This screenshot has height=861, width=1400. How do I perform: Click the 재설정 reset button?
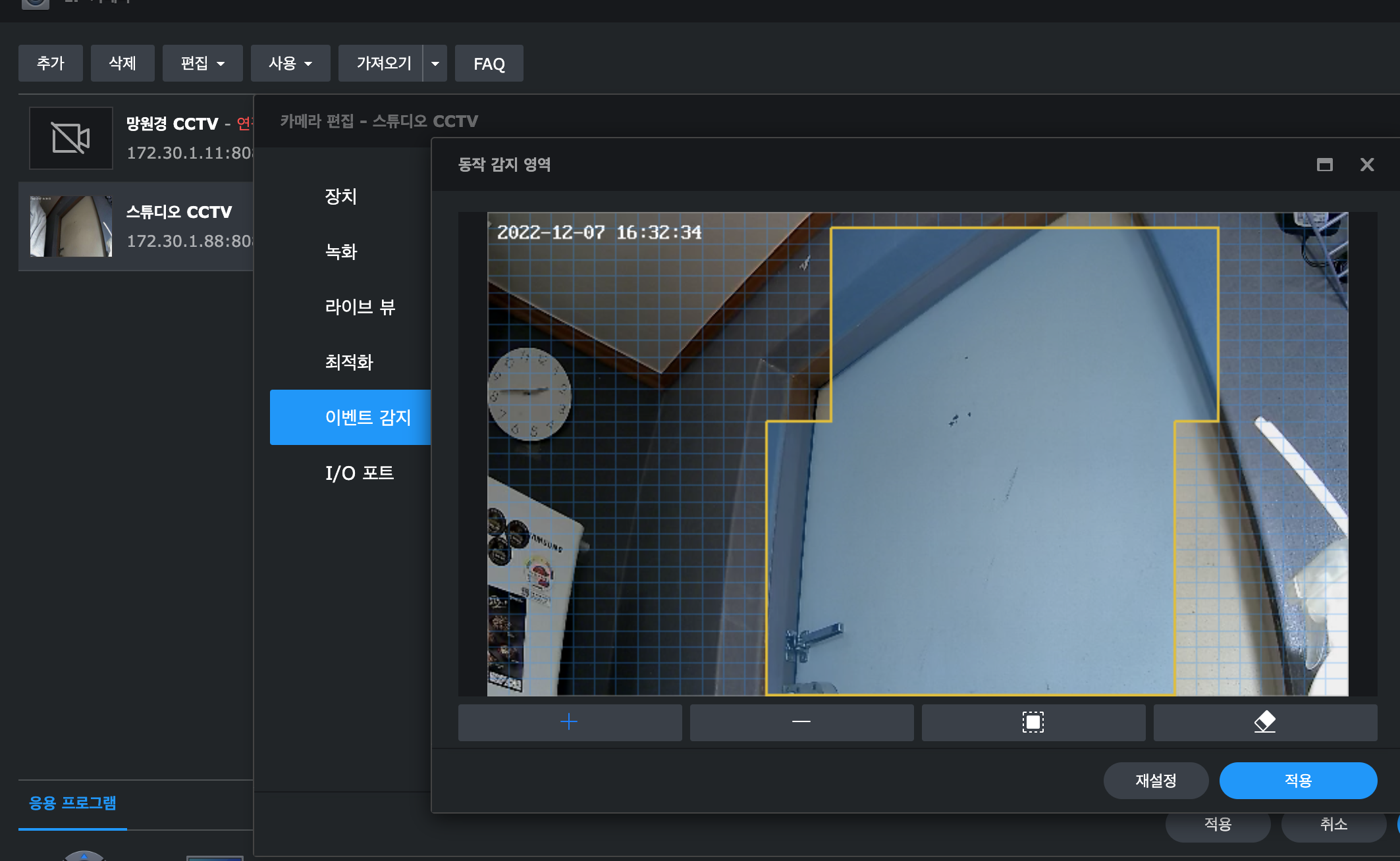point(1156,781)
